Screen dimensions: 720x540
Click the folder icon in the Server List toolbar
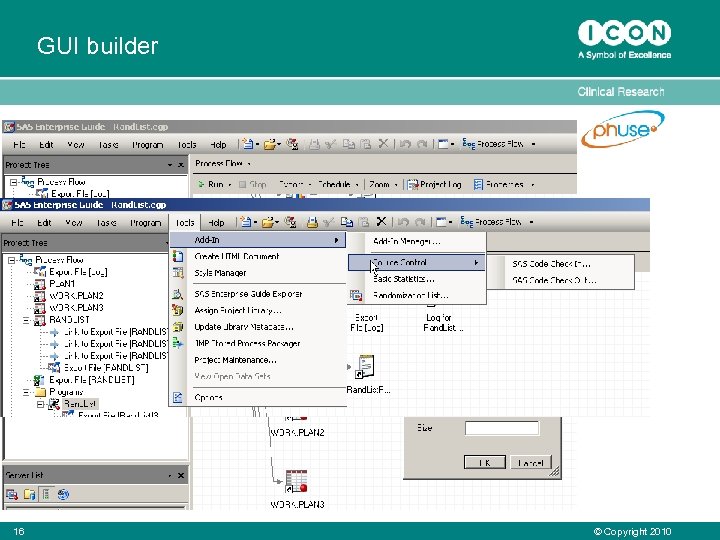pos(29,495)
